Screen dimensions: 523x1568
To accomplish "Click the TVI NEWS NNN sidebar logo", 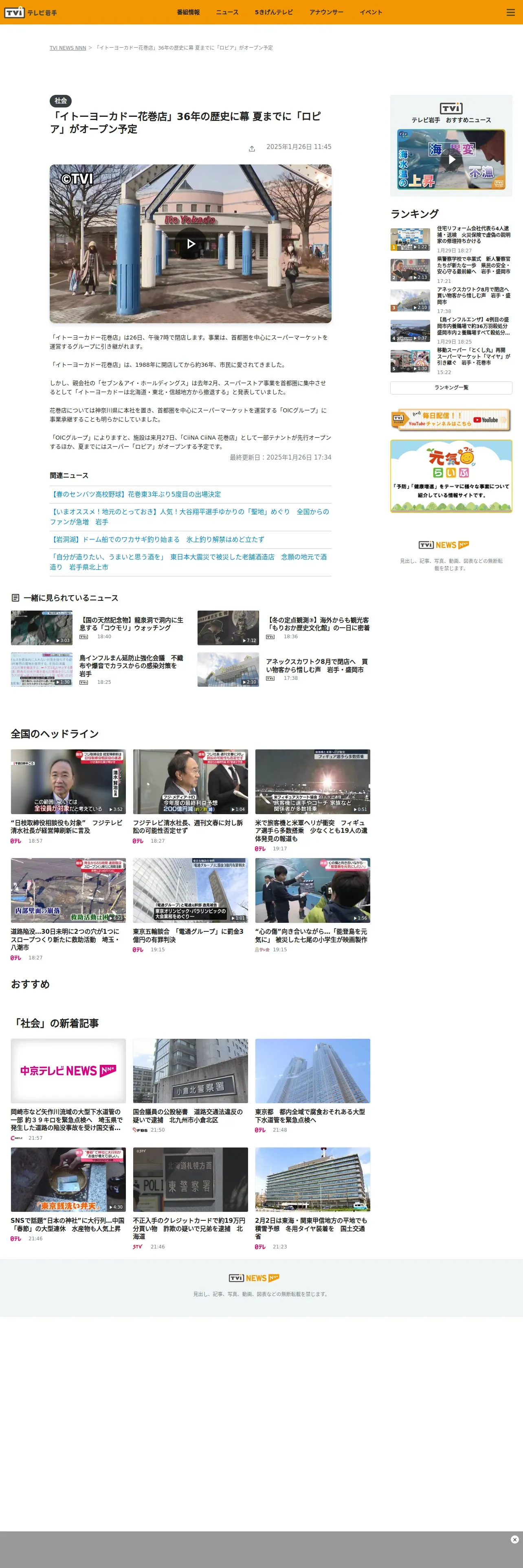I will tap(444, 545).
